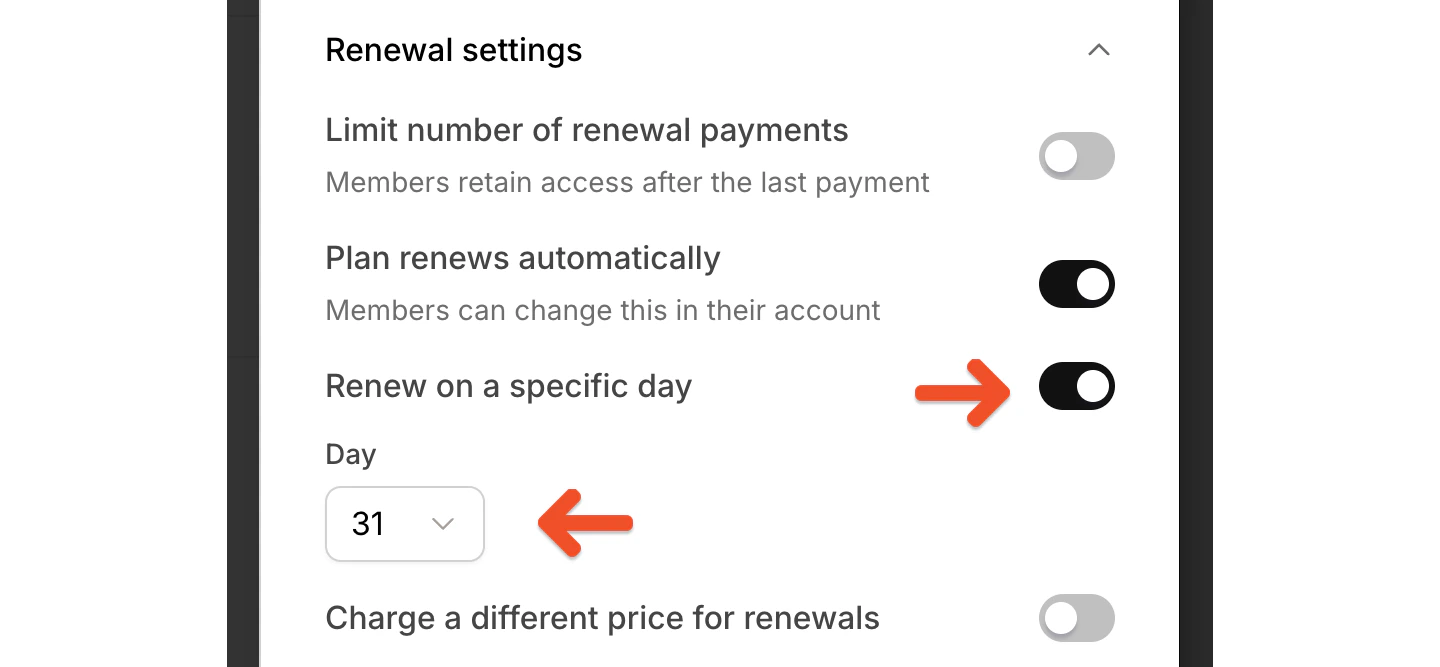Click the value 31 in the Day selector
The width and height of the screenshot is (1440, 667).
coord(369,524)
